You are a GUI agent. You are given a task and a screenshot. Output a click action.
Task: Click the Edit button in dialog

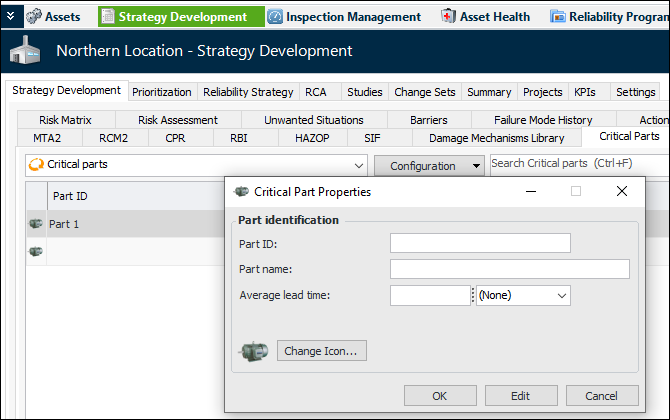(x=521, y=396)
